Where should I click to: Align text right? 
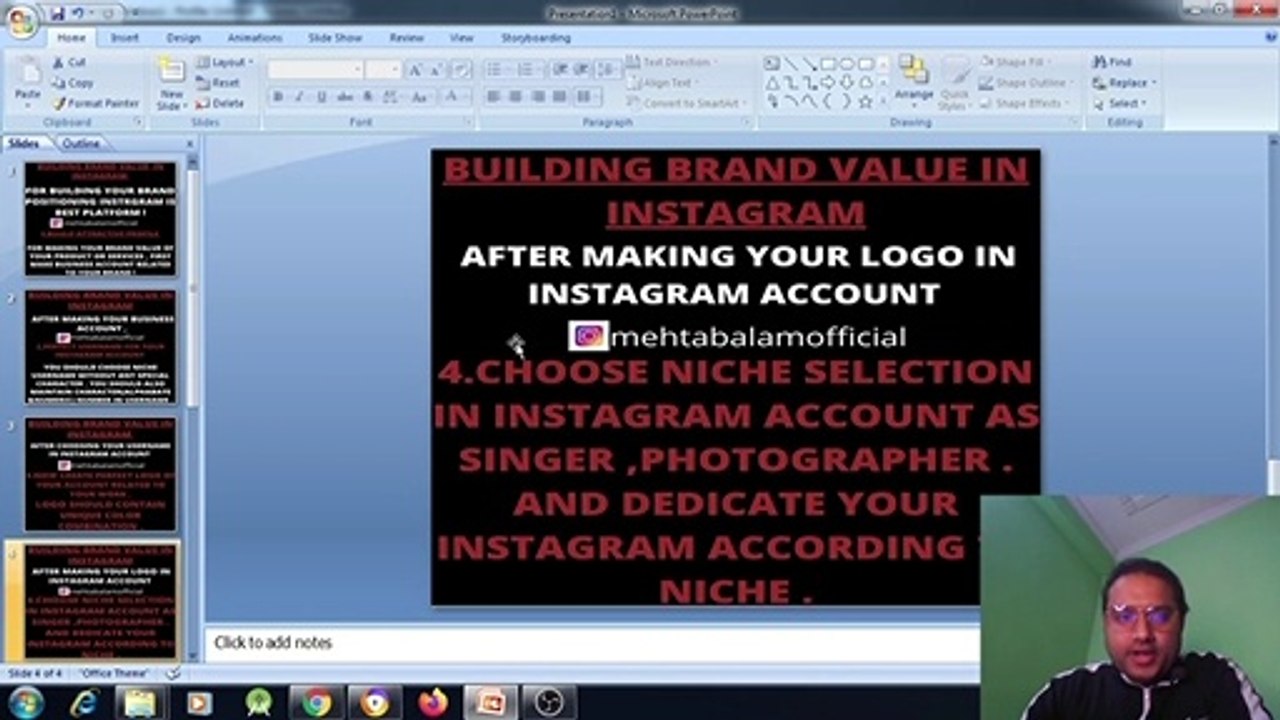click(x=538, y=97)
